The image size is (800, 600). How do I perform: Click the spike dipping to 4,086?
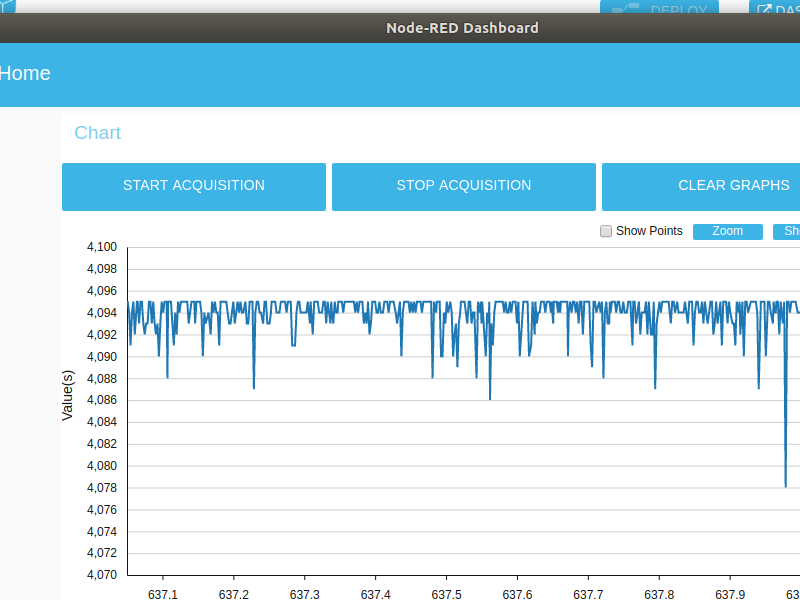[x=490, y=396]
